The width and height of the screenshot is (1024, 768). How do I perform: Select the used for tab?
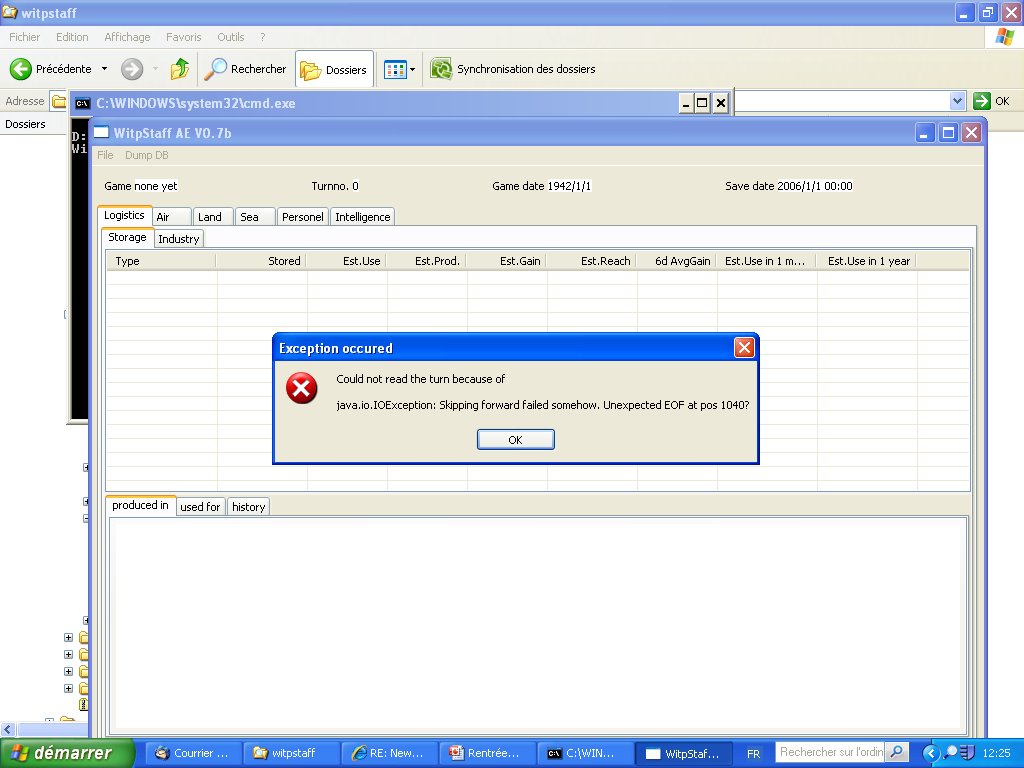200,507
